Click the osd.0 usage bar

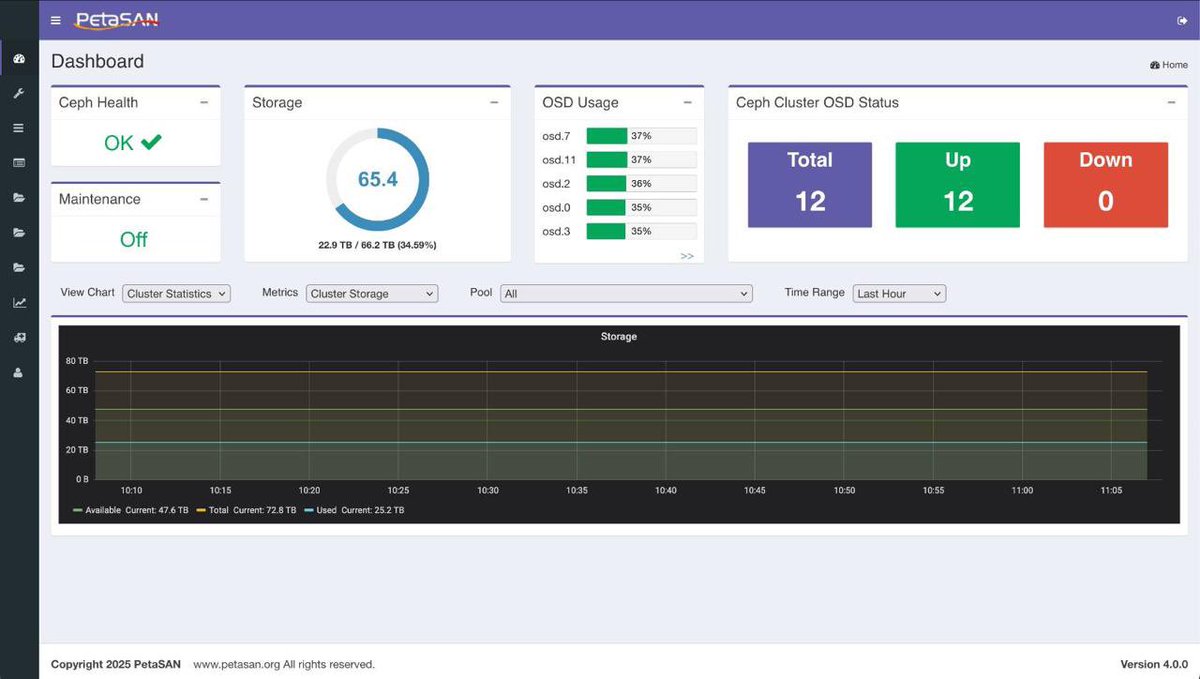[x=641, y=208]
